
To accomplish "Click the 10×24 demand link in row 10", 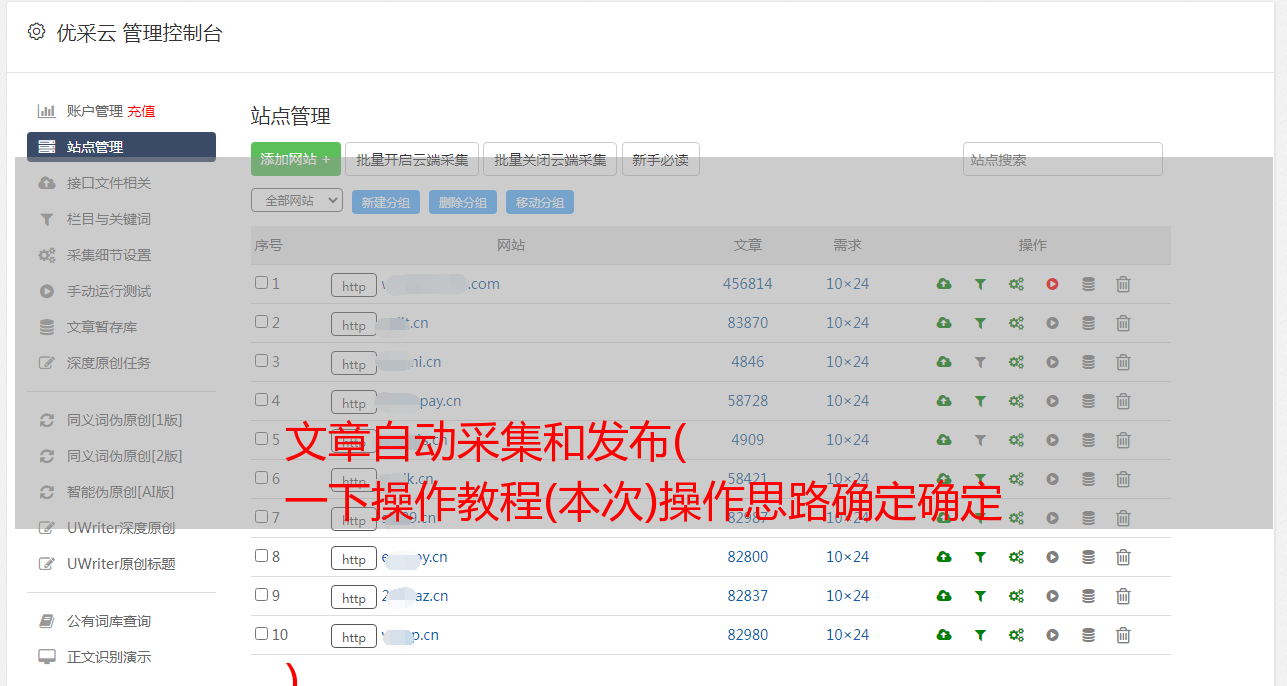I will pos(848,635).
